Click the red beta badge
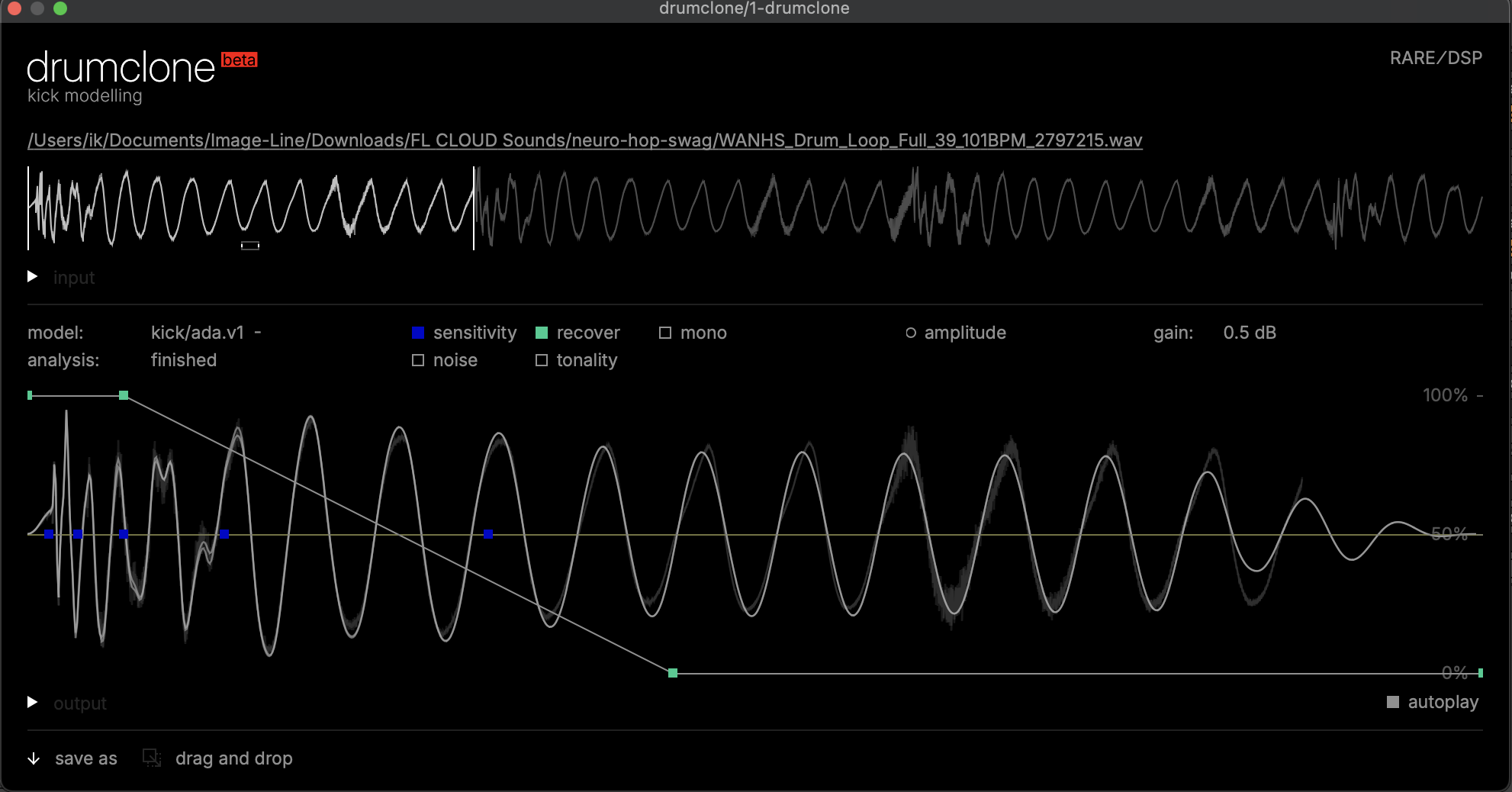This screenshot has height=792, width=1512. pos(239,60)
